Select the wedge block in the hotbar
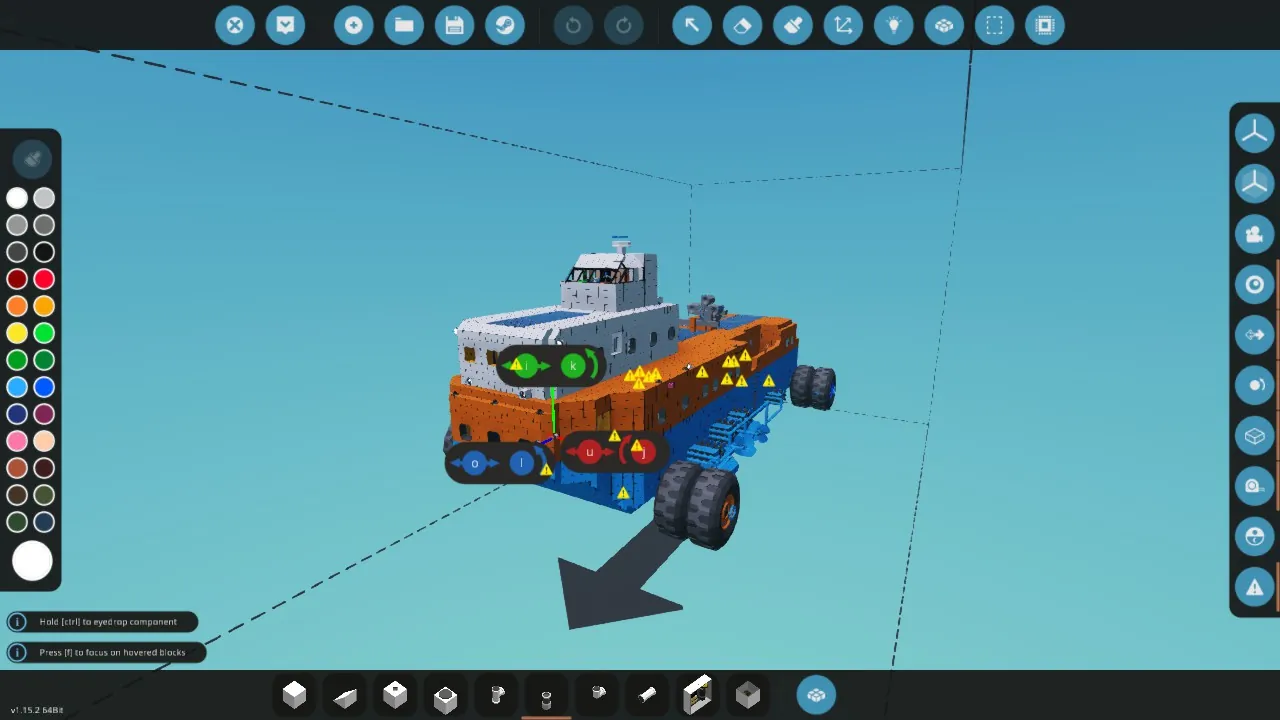Screen dimensions: 1280x720 point(345,695)
